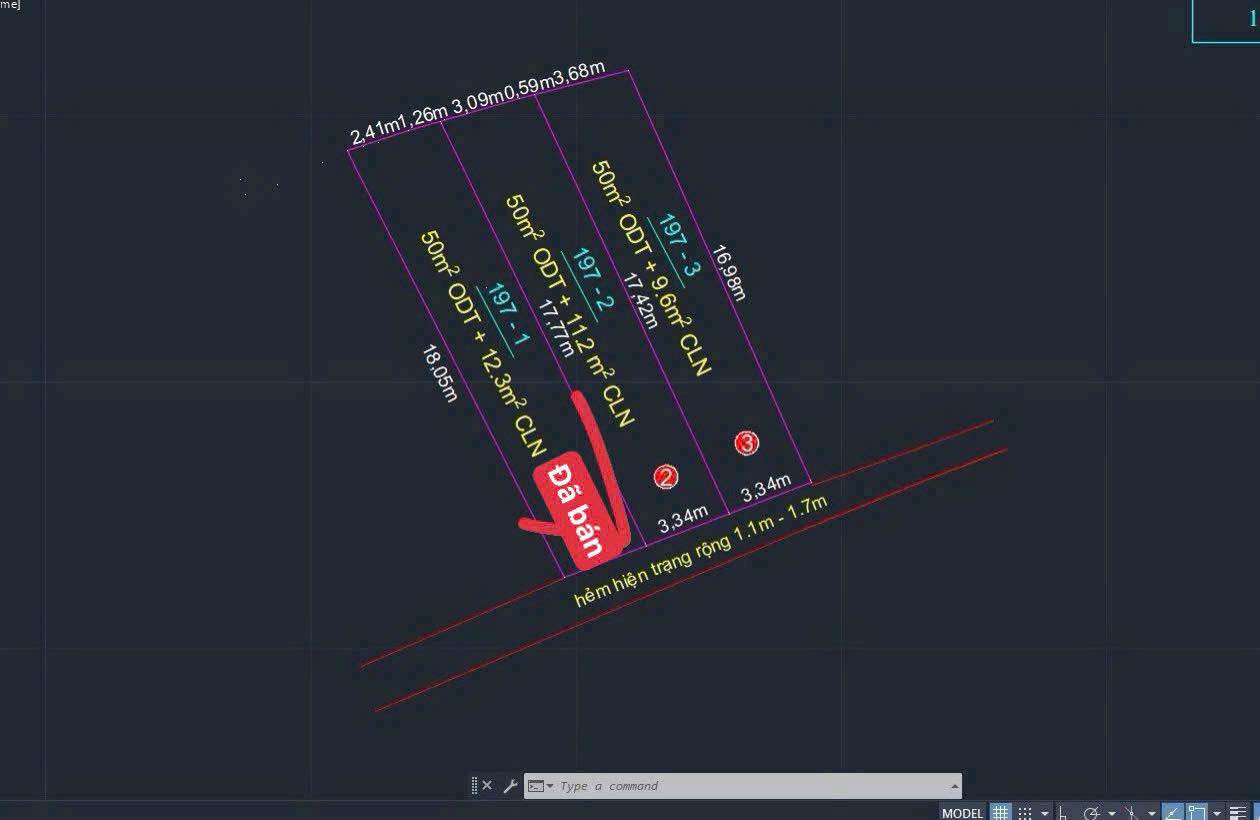Select the '17,77m' dimension text

pyautogui.click(x=556, y=326)
